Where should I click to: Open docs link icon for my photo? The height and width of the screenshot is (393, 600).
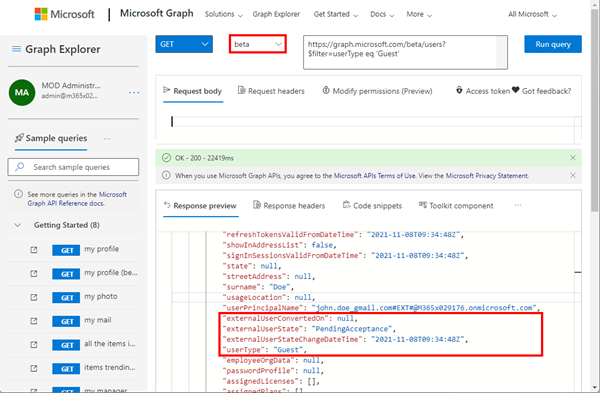34,297
